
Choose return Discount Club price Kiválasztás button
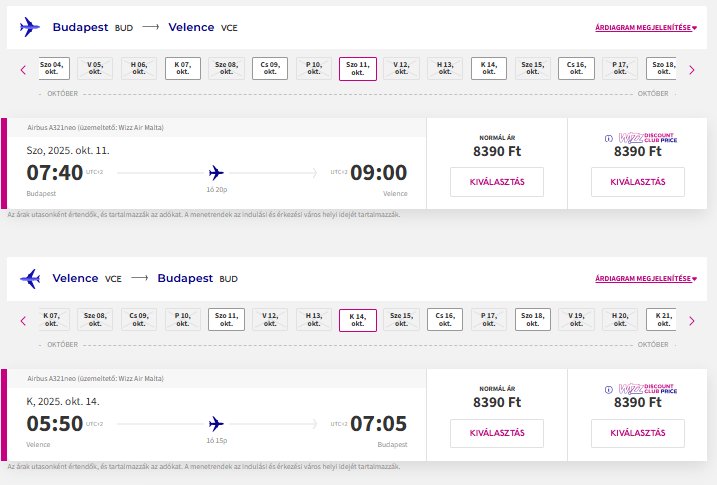(637, 433)
